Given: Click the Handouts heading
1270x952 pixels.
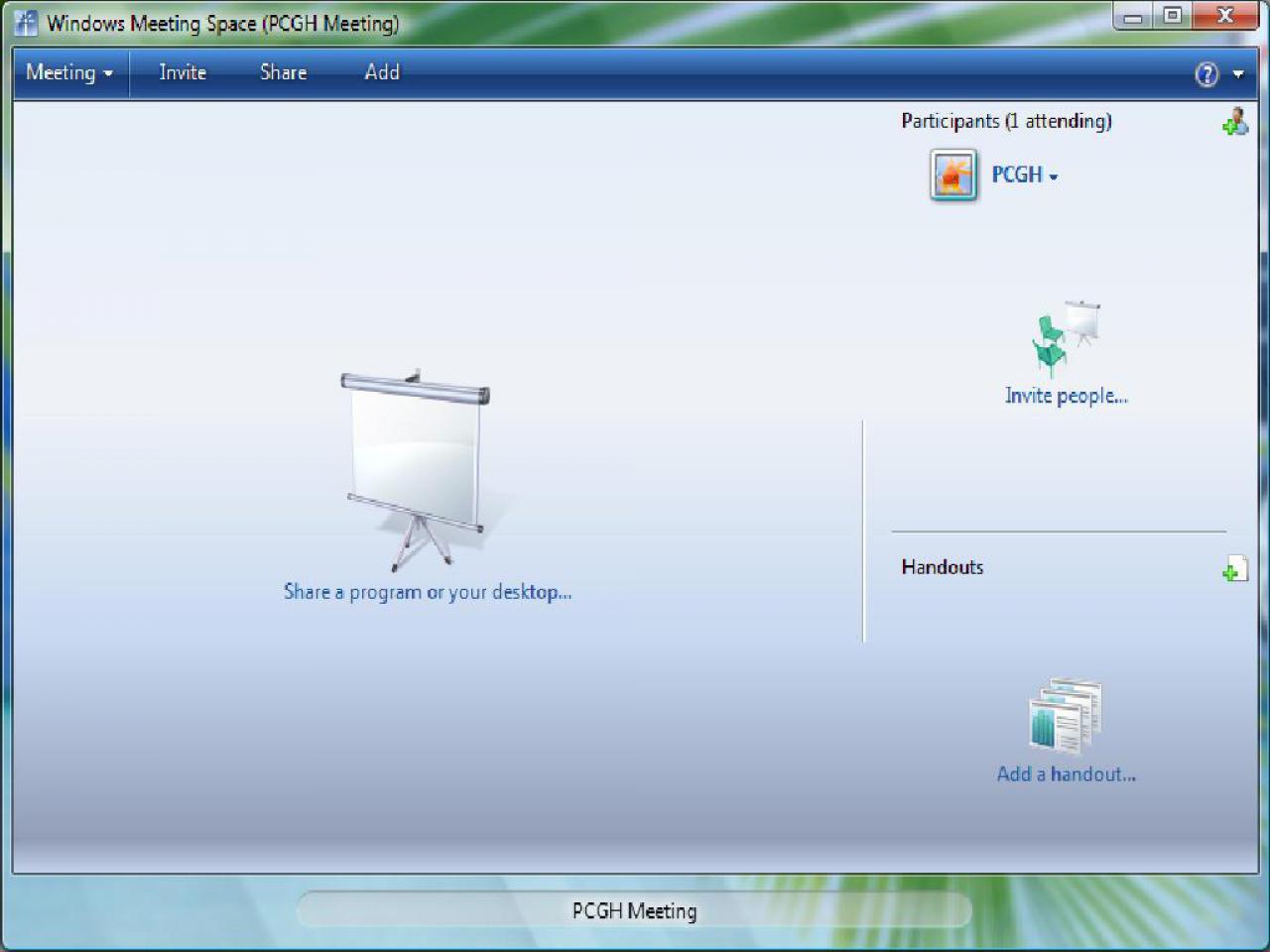Looking at the screenshot, I should coord(943,567).
